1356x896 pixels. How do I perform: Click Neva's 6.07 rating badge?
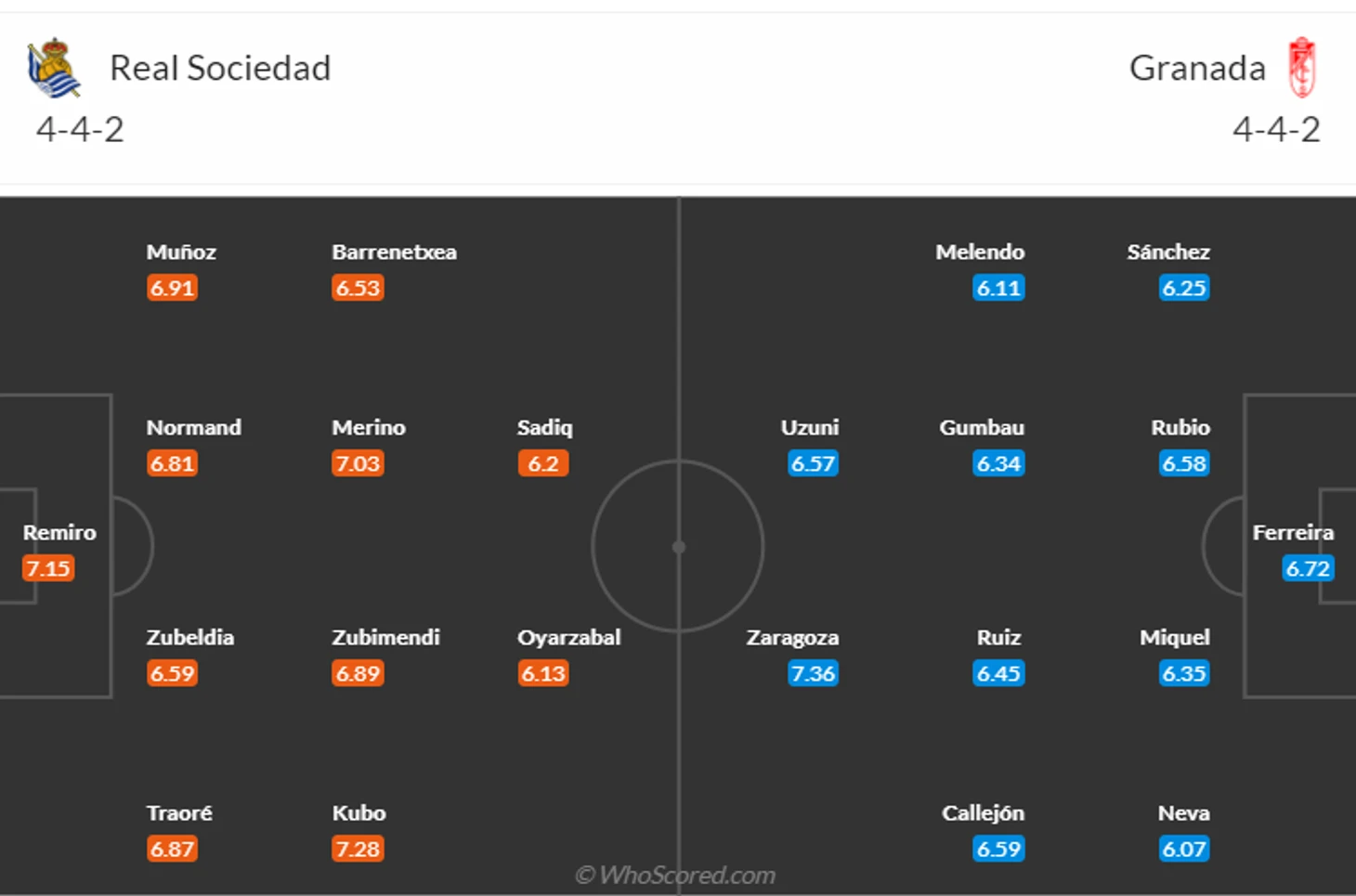(1184, 849)
